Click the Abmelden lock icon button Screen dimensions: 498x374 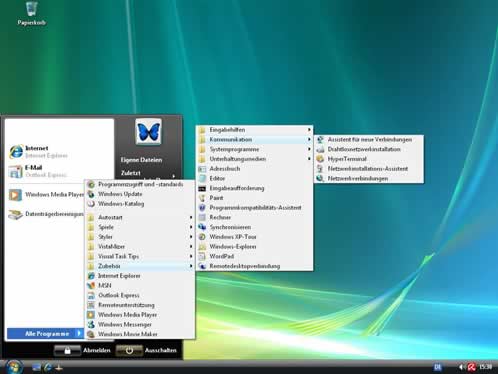click(x=67, y=350)
